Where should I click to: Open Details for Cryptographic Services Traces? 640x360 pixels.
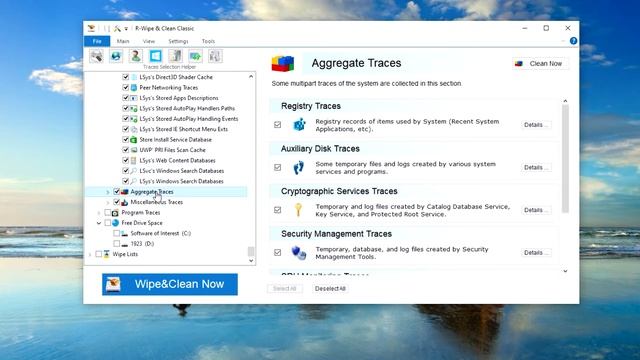pos(536,210)
